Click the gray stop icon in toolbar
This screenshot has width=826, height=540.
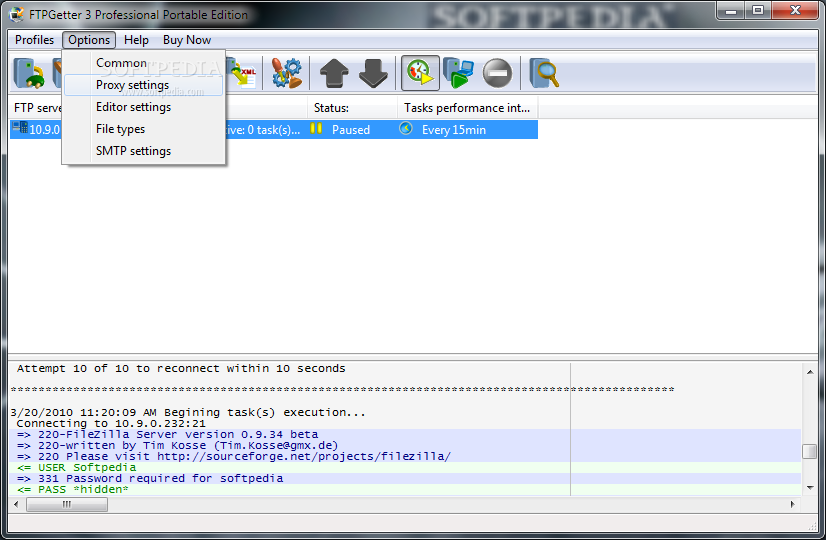[497, 73]
